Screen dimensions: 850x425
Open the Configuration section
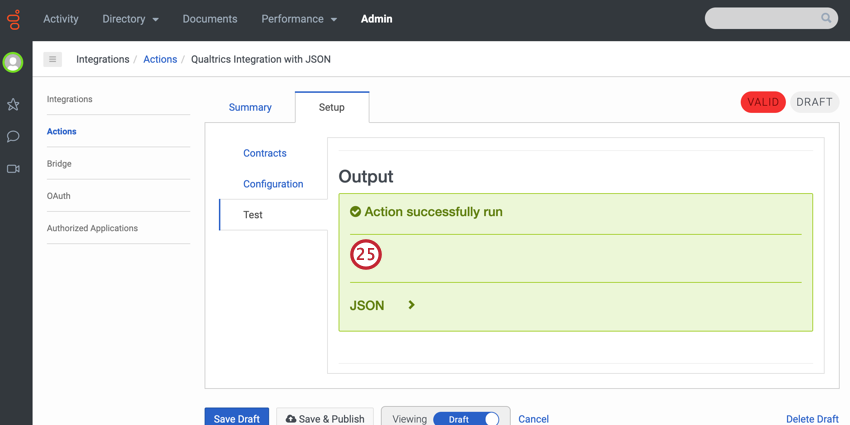(x=273, y=184)
